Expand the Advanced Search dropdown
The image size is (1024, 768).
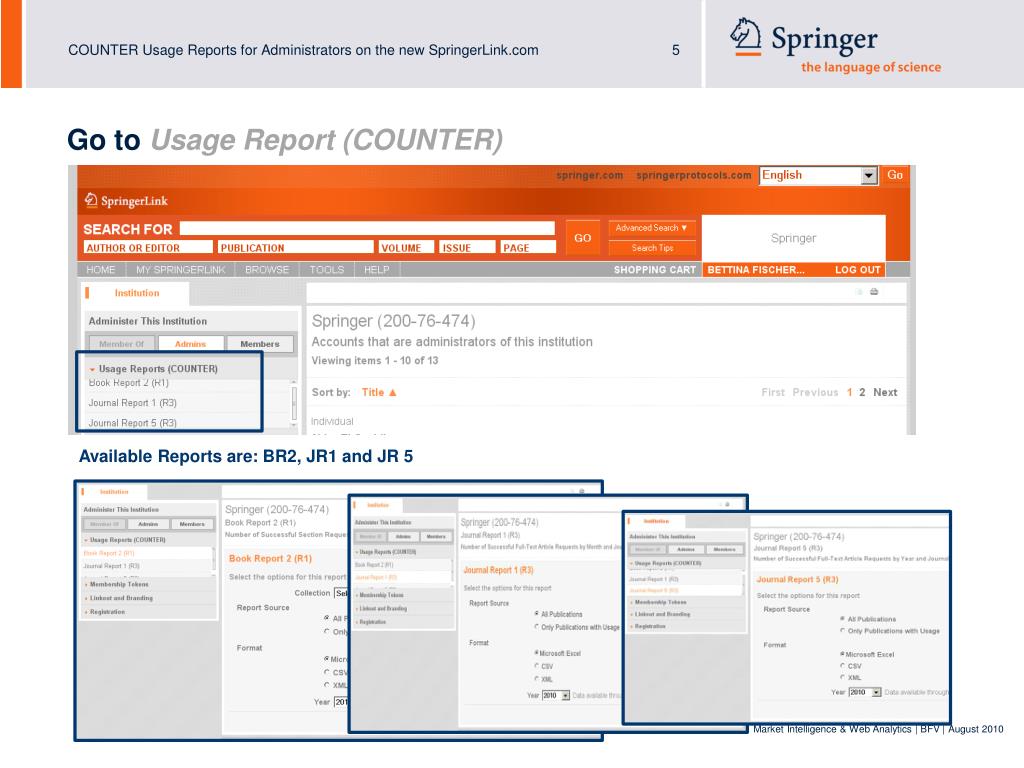coord(651,228)
